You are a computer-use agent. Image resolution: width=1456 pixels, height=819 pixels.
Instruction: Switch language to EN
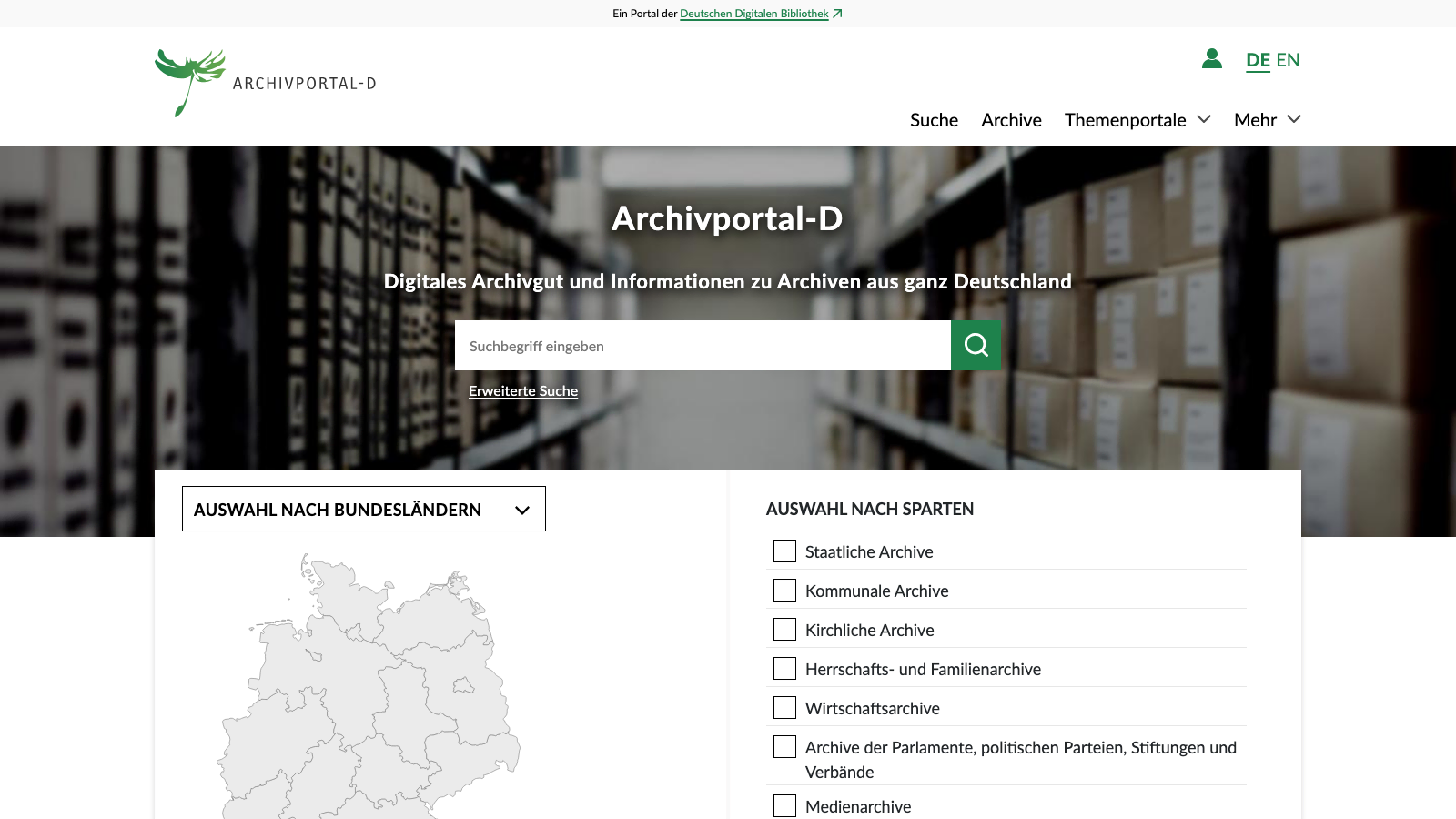(x=1289, y=60)
